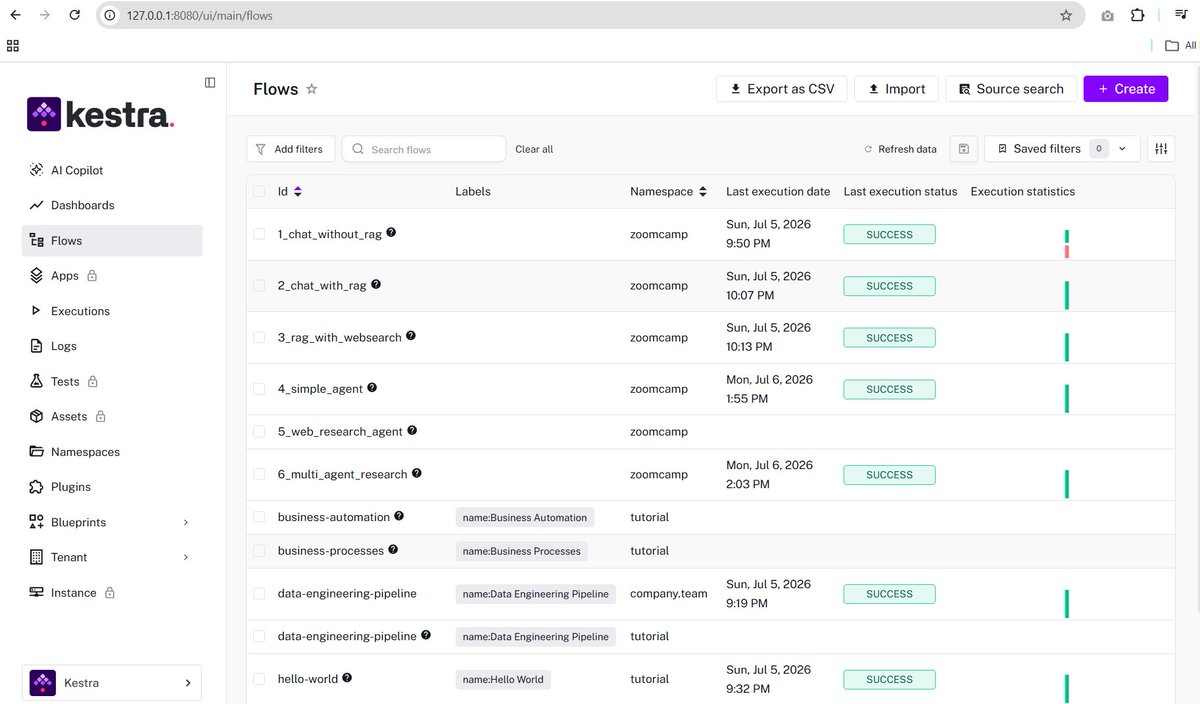This screenshot has height=704, width=1200.
Task: Expand the Tenant submenu chevron
Action: click(x=186, y=557)
